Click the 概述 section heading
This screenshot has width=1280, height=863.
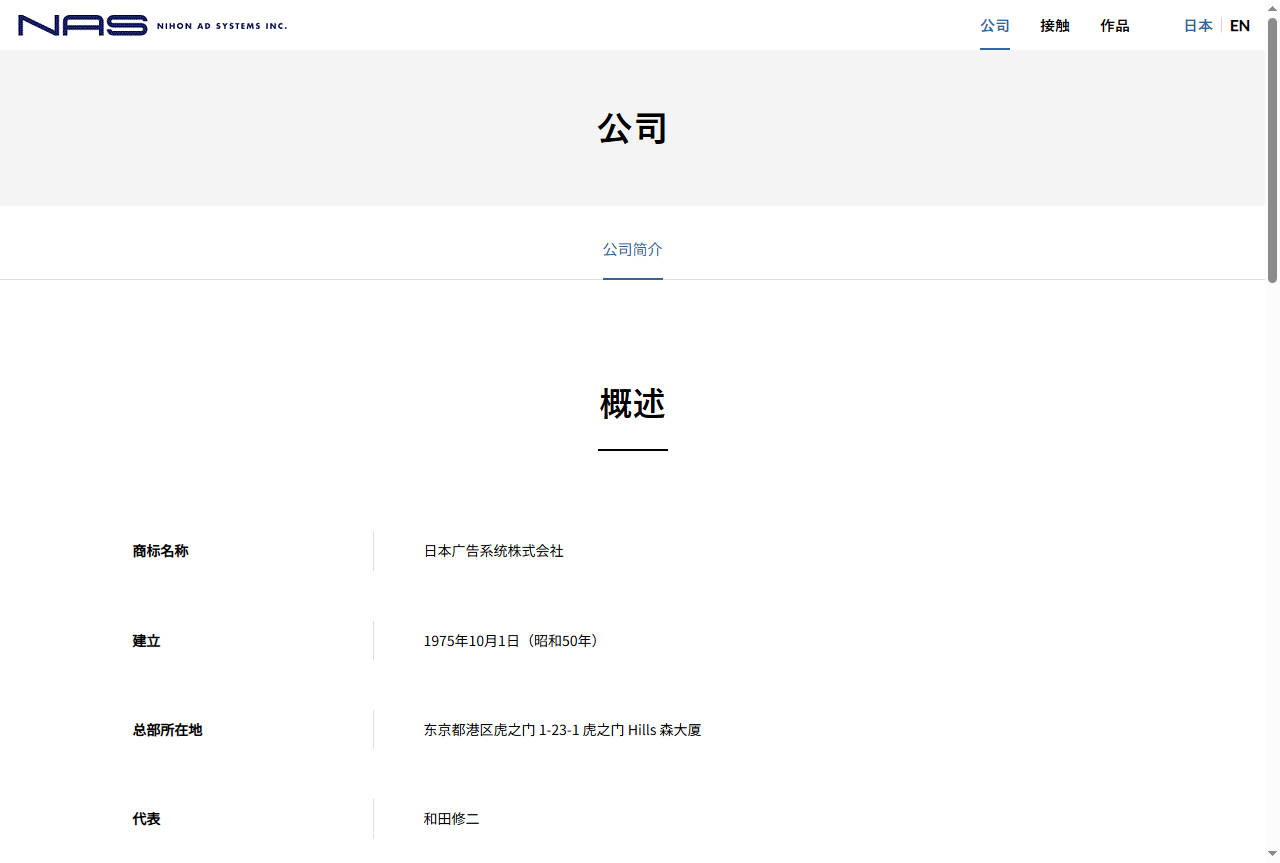coord(632,404)
